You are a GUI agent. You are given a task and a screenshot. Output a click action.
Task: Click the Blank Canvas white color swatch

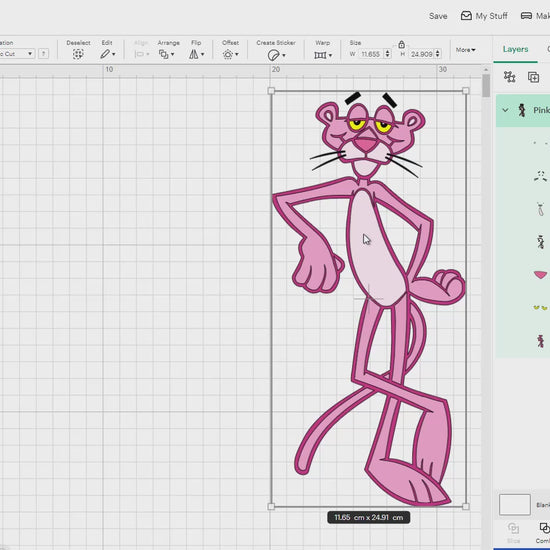coord(515,504)
